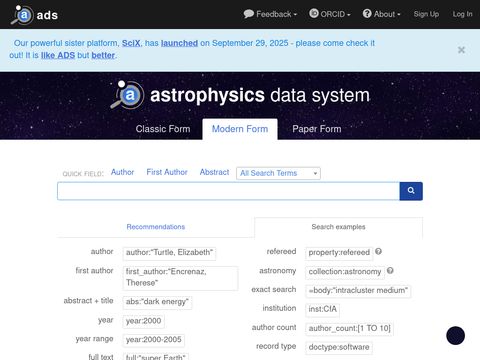480x360 pixels.
Task: Open the SciX link in banner
Action: [131, 43]
